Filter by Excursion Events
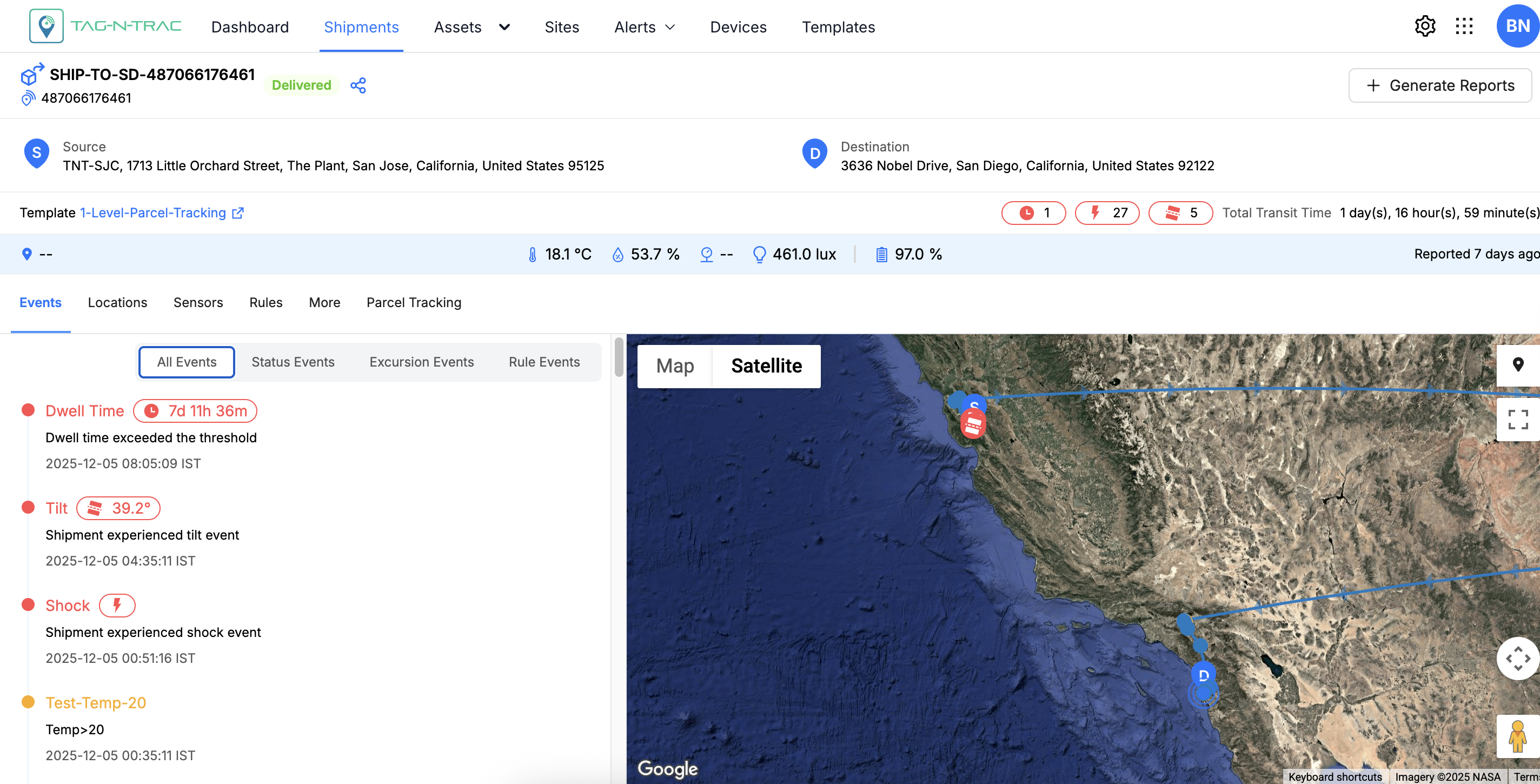 coord(421,362)
